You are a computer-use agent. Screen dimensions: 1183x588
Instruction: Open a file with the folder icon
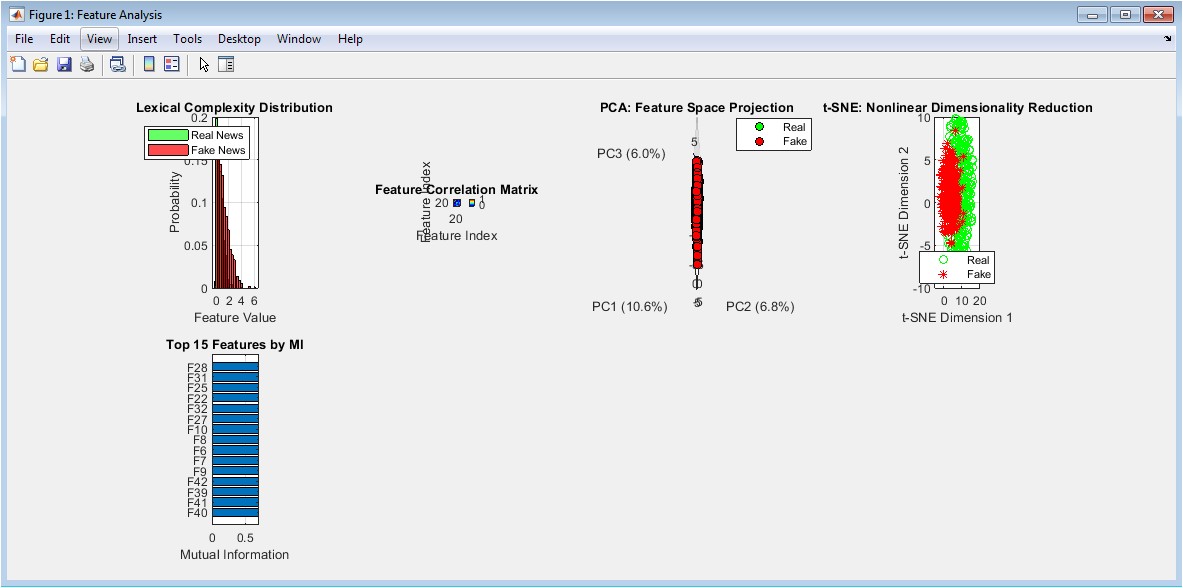tap(41, 65)
